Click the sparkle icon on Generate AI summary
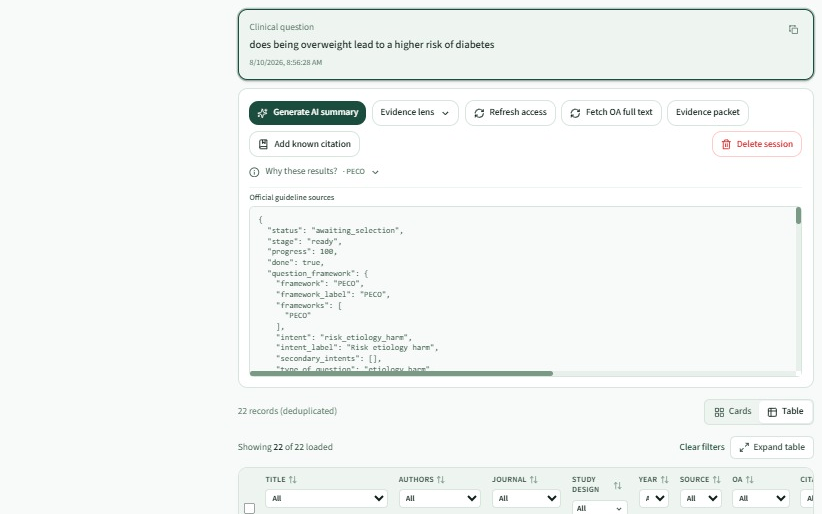Screen dimensions: 822x514 (x=262, y=113)
